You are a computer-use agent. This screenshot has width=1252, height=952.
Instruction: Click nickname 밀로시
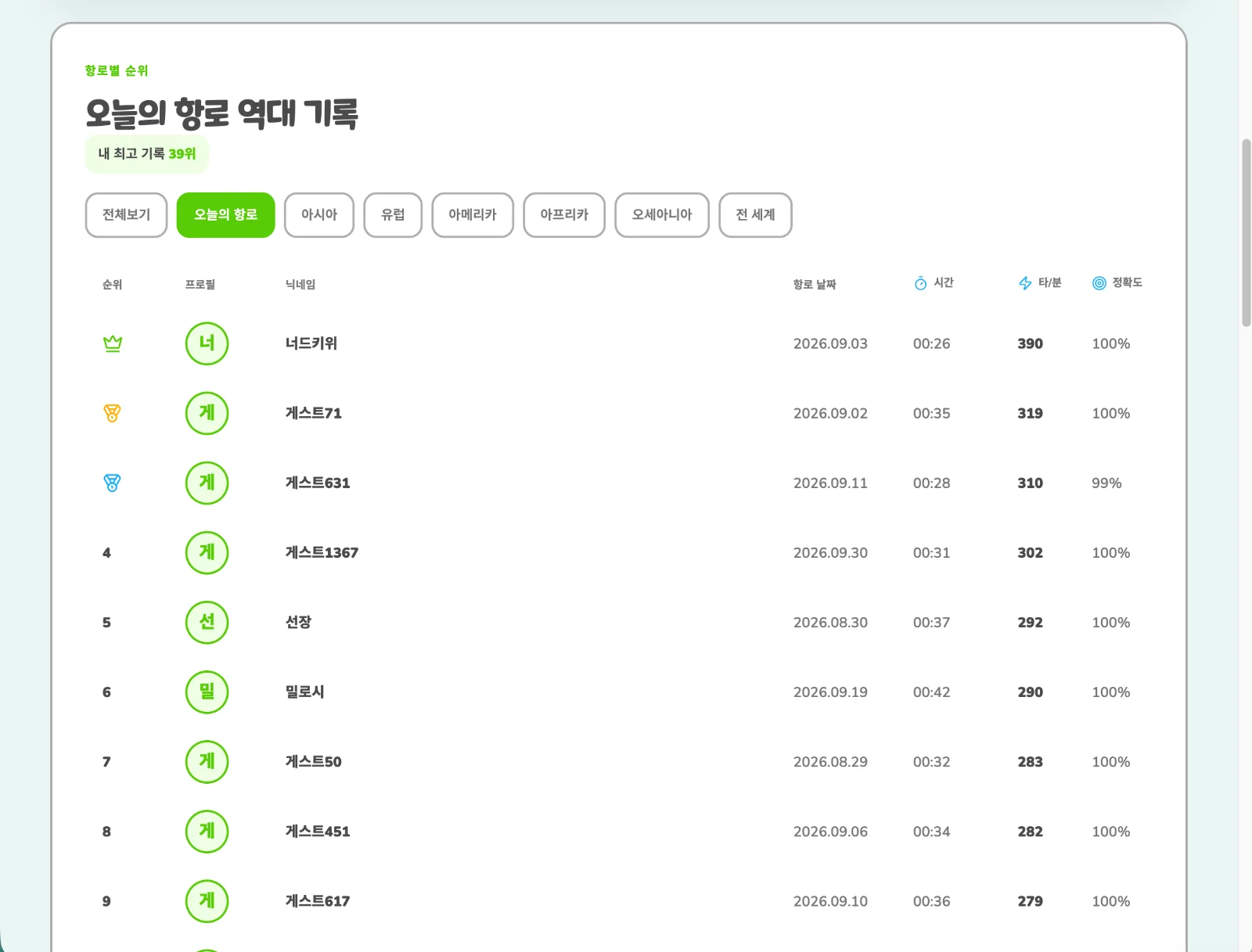(304, 692)
